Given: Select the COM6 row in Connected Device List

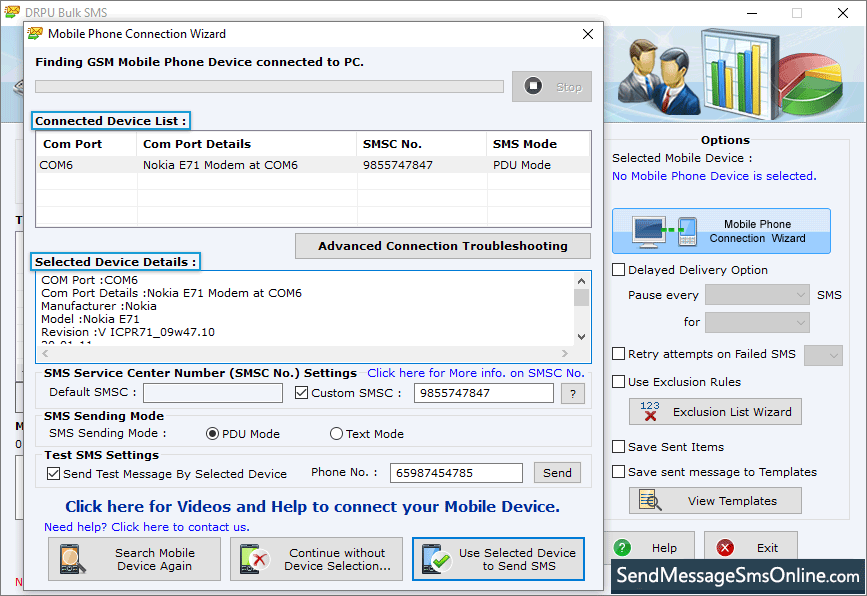Looking at the screenshot, I should coord(314,165).
